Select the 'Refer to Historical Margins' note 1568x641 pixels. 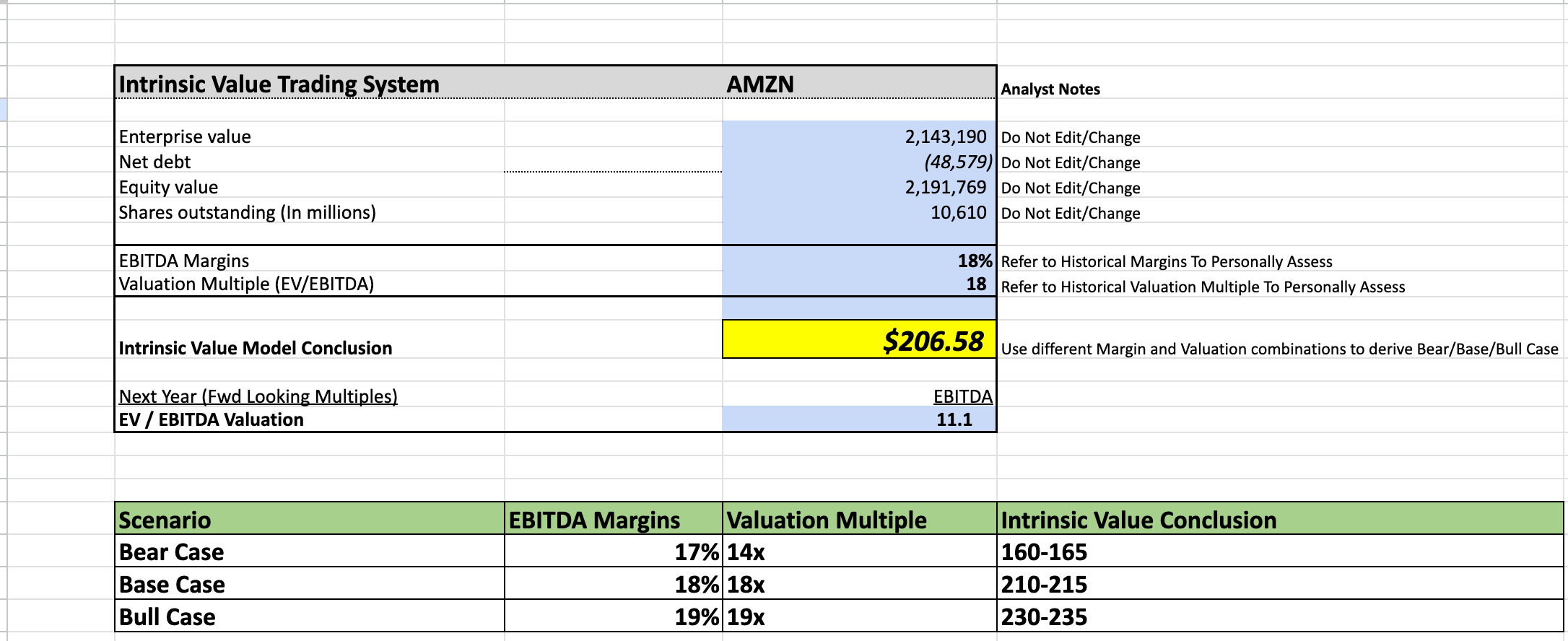click(1167, 262)
